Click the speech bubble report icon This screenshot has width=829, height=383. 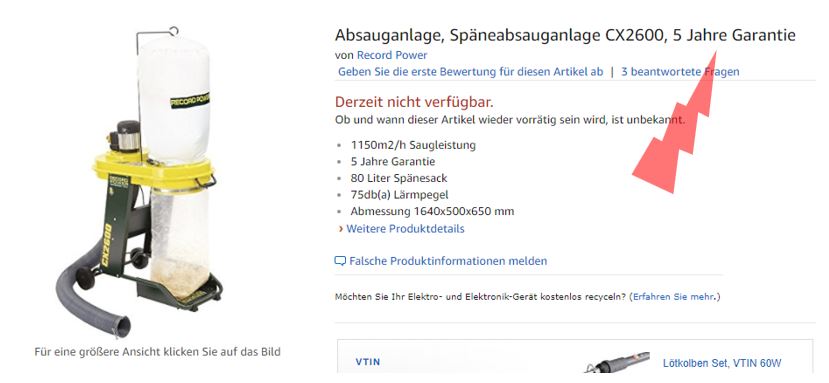340,261
